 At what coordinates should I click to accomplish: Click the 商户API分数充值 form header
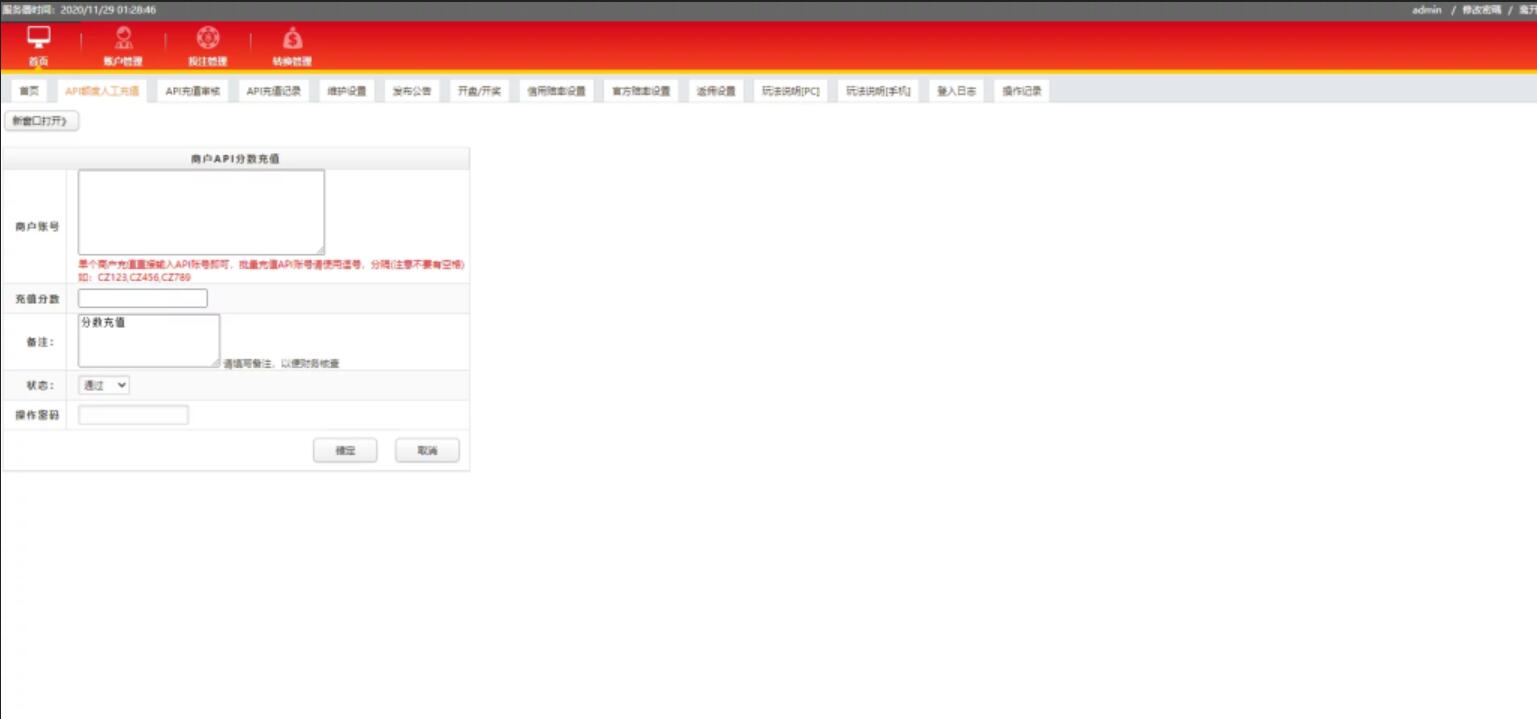pyautogui.click(x=235, y=158)
